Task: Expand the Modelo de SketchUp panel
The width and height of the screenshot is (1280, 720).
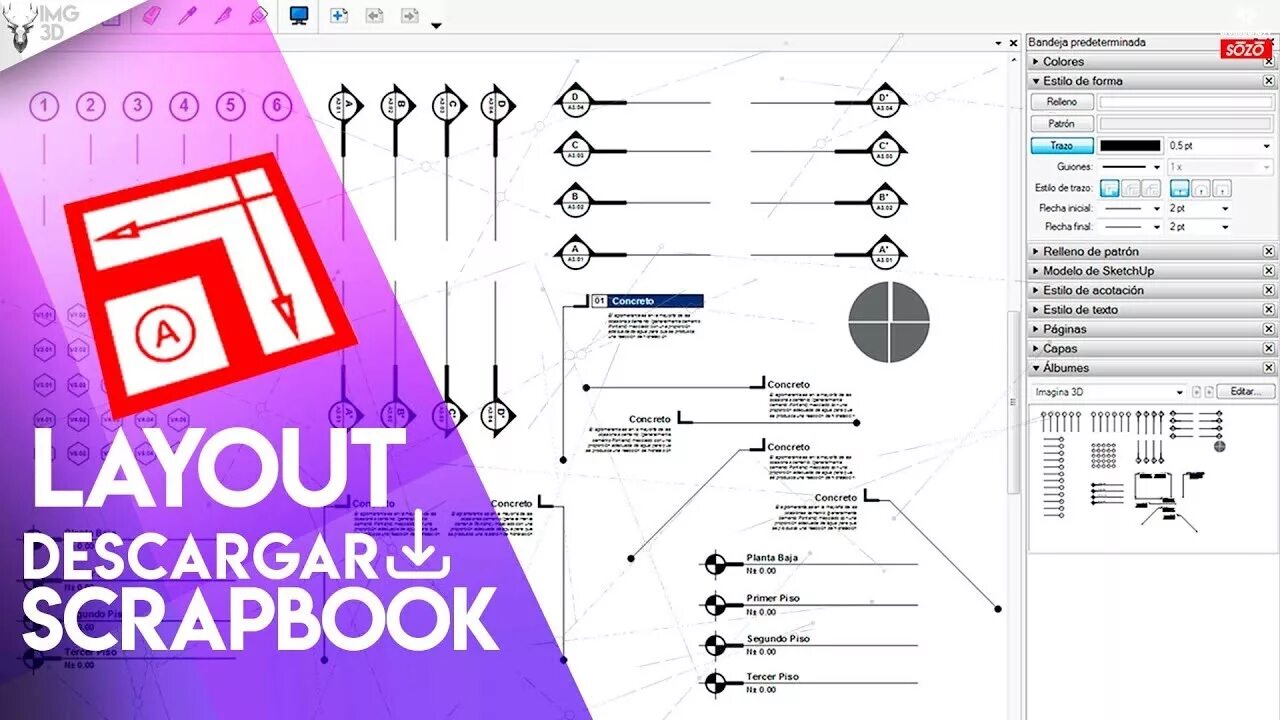Action: pyautogui.click(x=1036, y=271)
